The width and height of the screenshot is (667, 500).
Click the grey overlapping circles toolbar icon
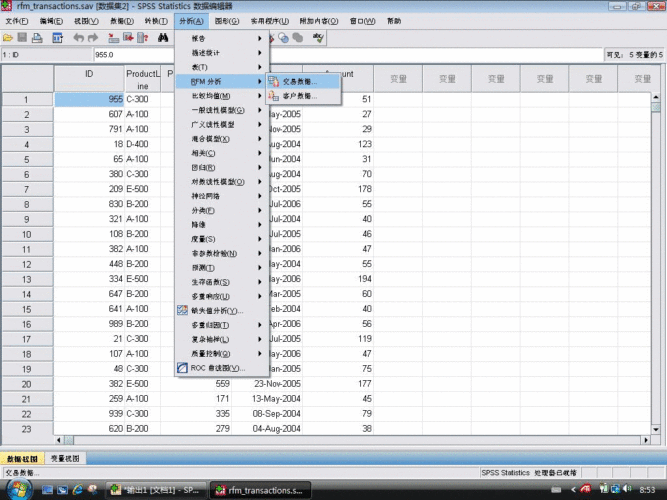tap(298, 38)
